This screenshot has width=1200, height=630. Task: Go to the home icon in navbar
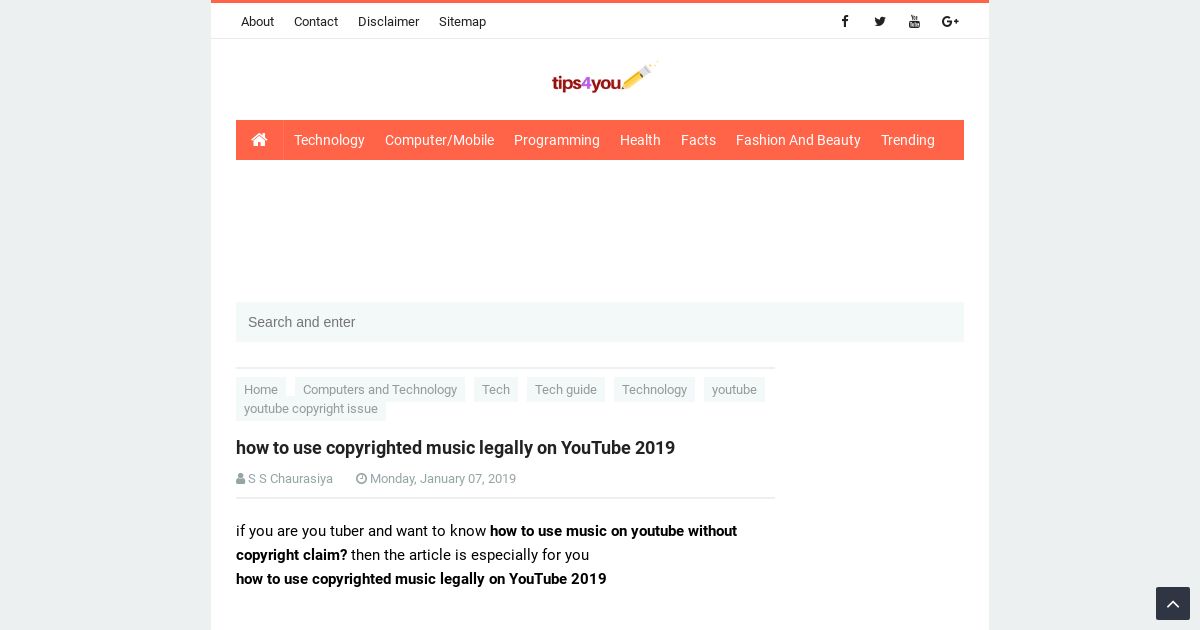[x=259, y=140]
